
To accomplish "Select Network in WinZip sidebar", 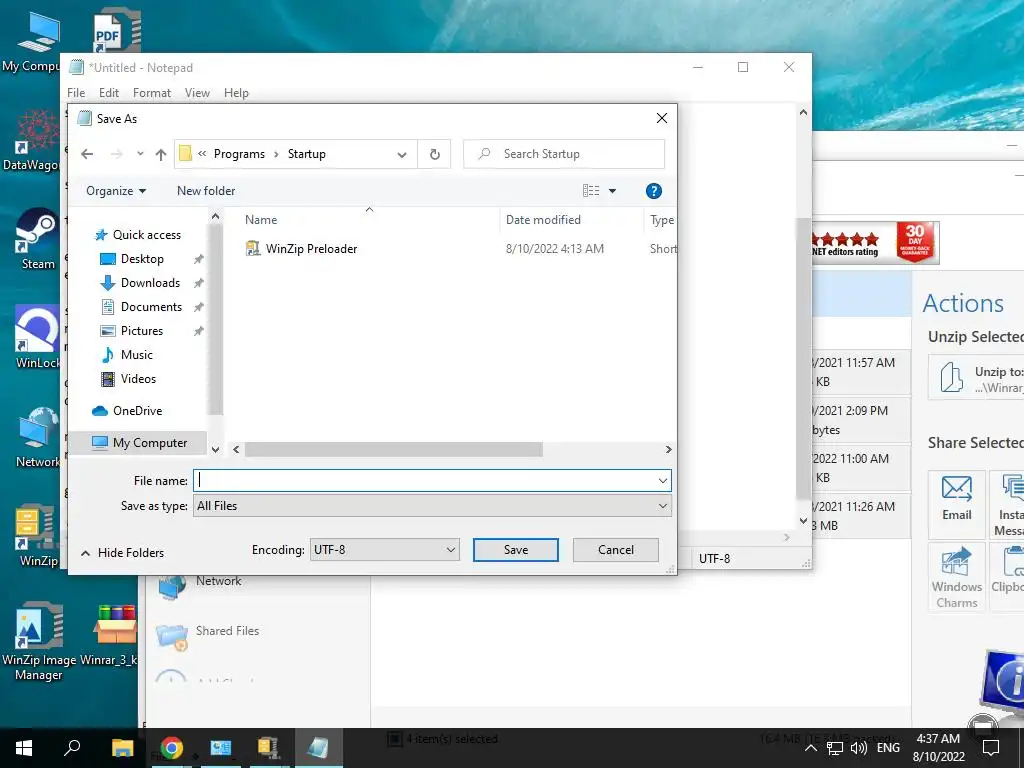I will (200, 585).
